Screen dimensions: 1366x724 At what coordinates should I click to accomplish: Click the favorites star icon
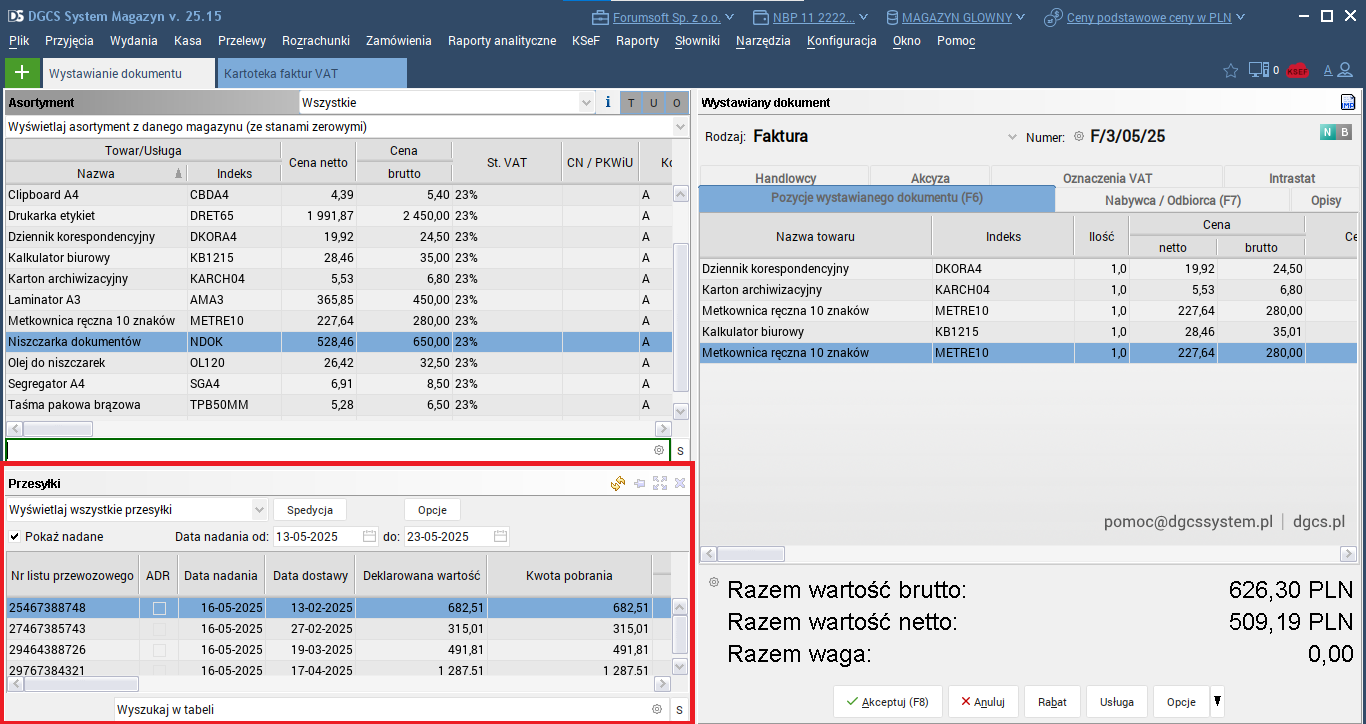coord(1231,71)
